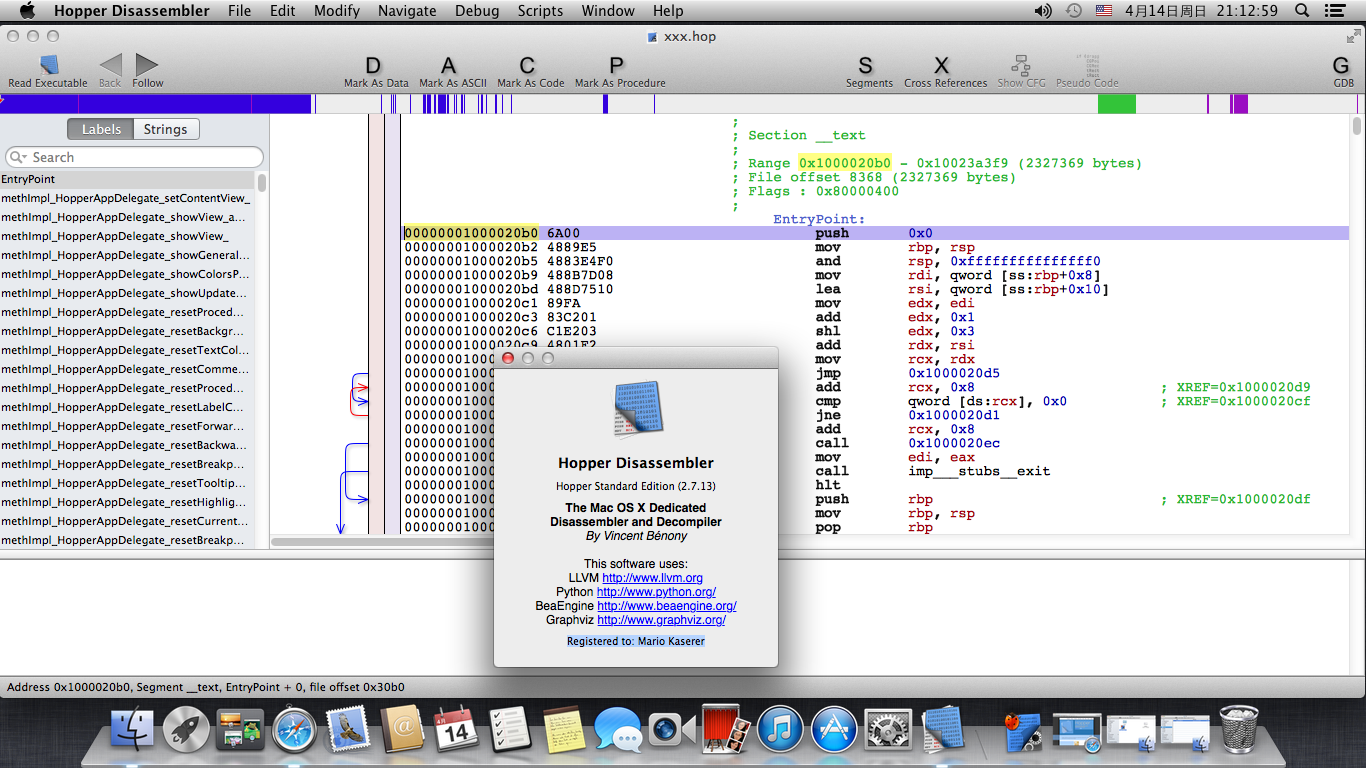Open Notes from the Dock
Viewport: 1366px width, 768px height.
point(564,729)
